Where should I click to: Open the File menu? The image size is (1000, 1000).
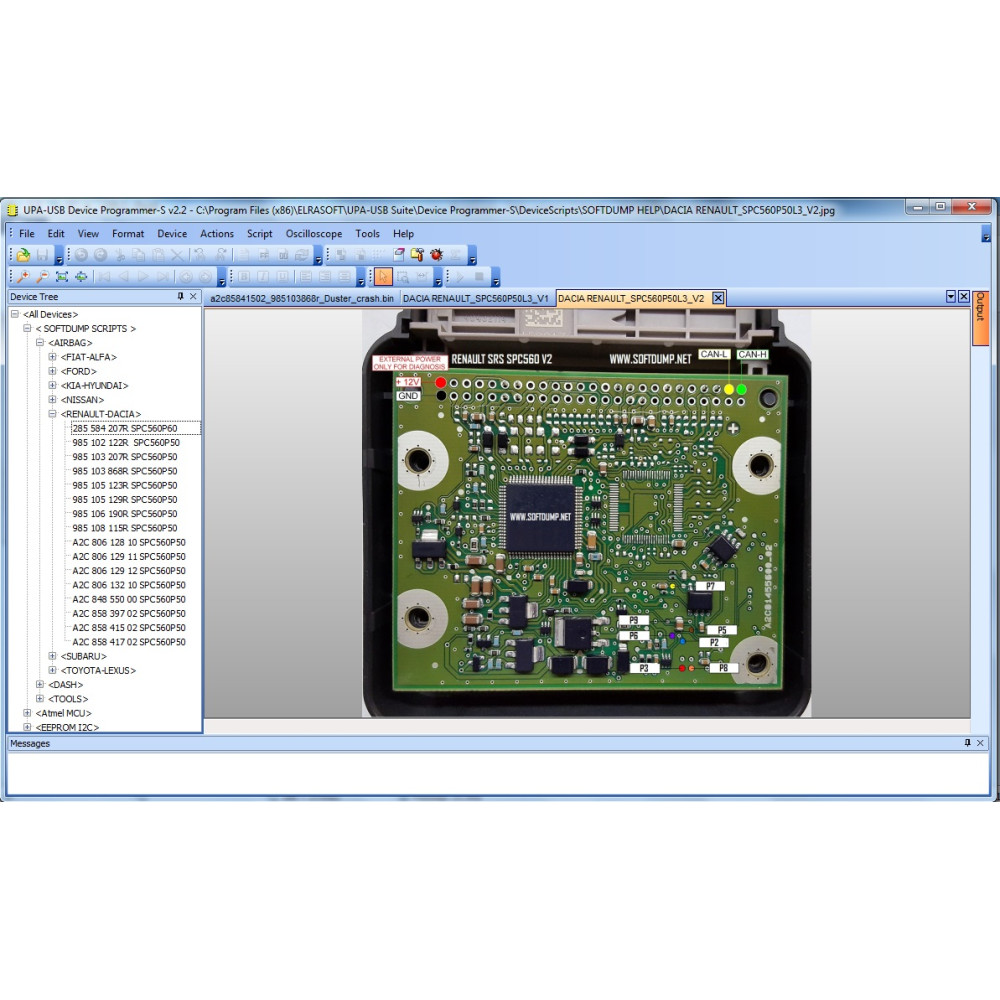(27, 233)
